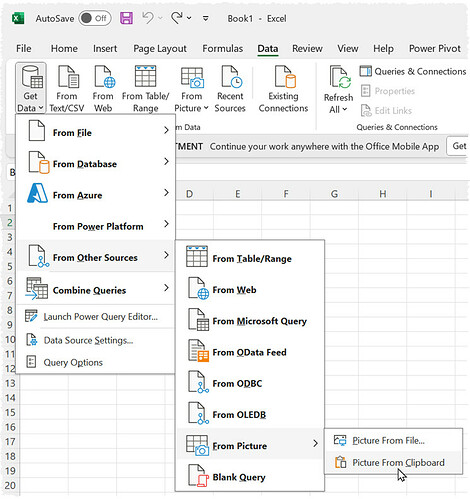Open Existing Connections in the ribbon

point(283,89)
